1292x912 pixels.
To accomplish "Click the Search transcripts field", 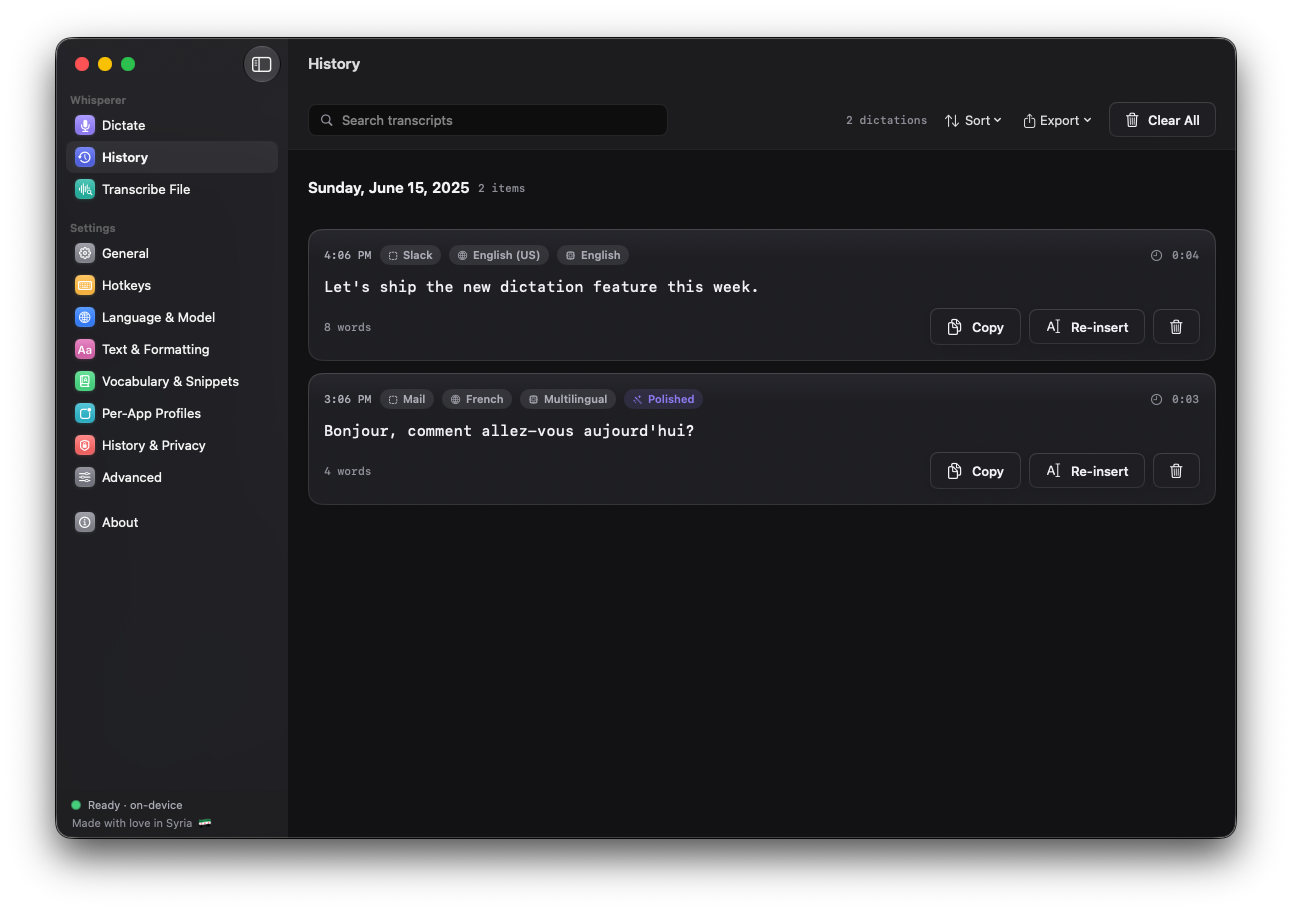I will click(488, 120).
